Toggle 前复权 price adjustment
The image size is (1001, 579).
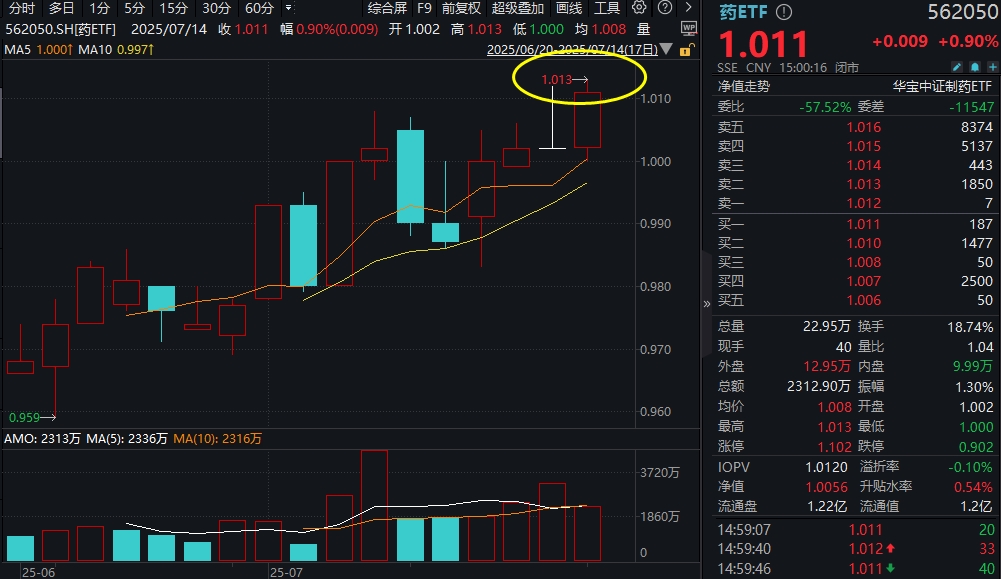(x=462, y=8)
